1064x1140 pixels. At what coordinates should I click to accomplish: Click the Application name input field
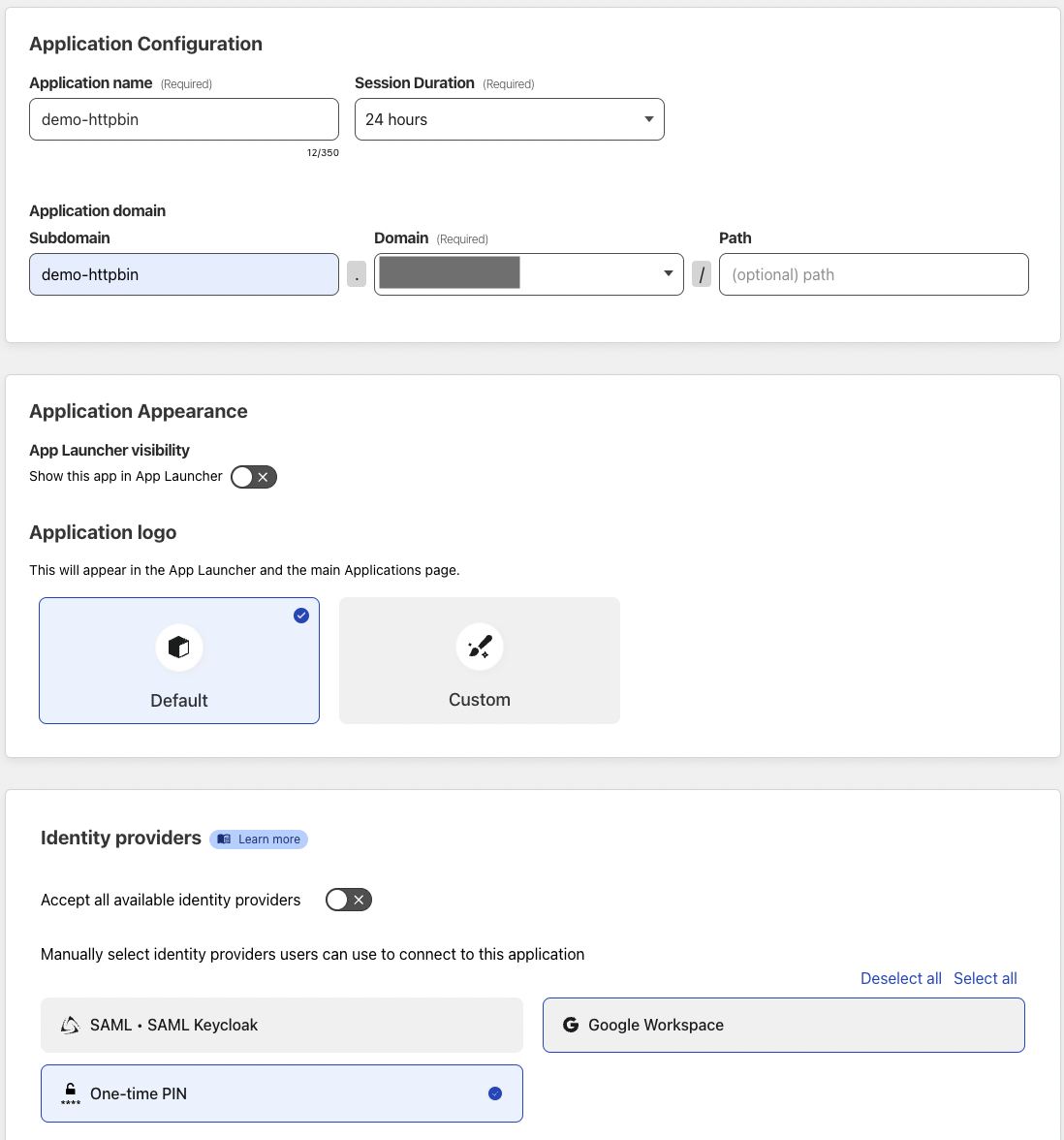[x=184, y=119]
